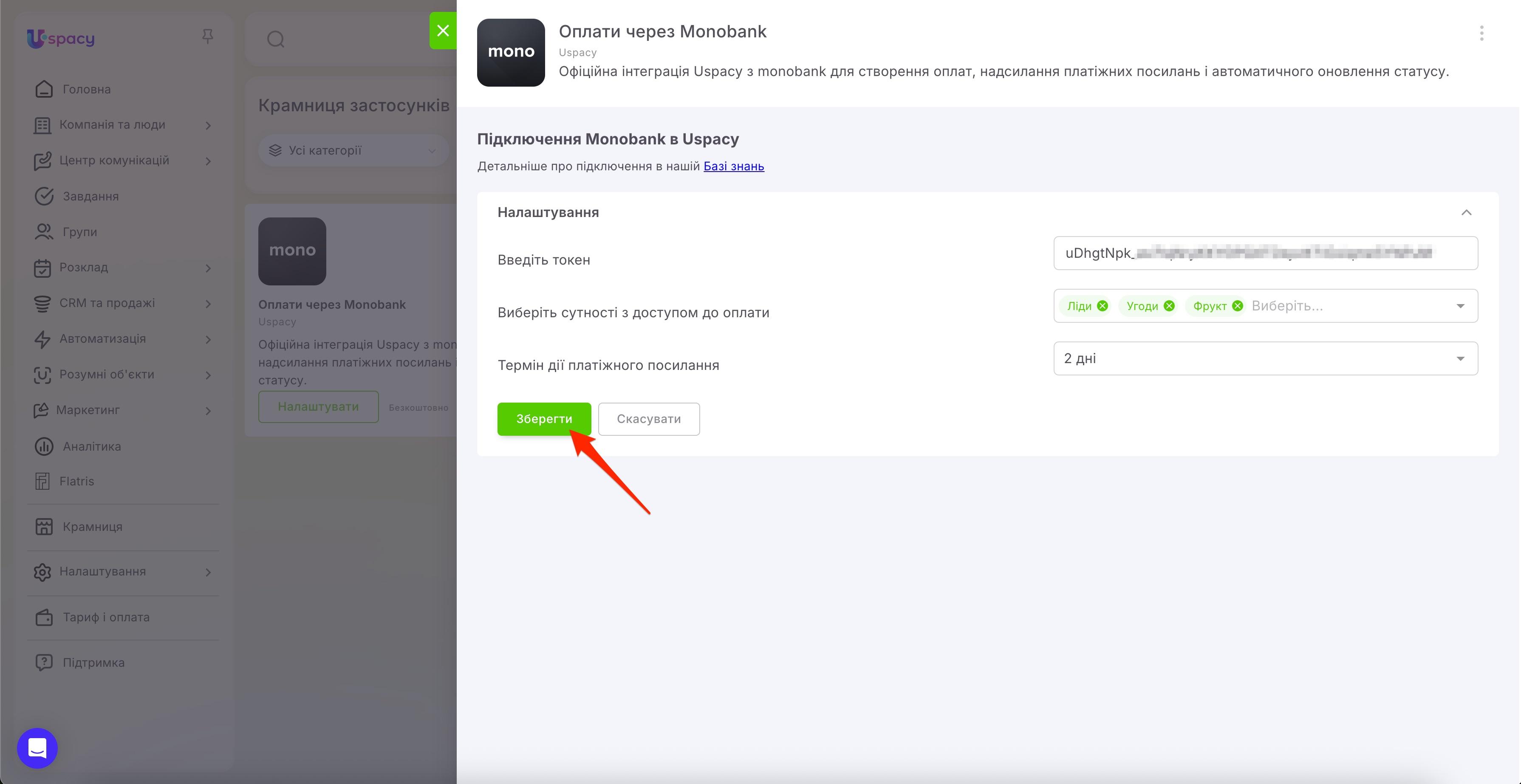
Task: Expand Компанія та люди chevron
Action: tap(208, 125)
